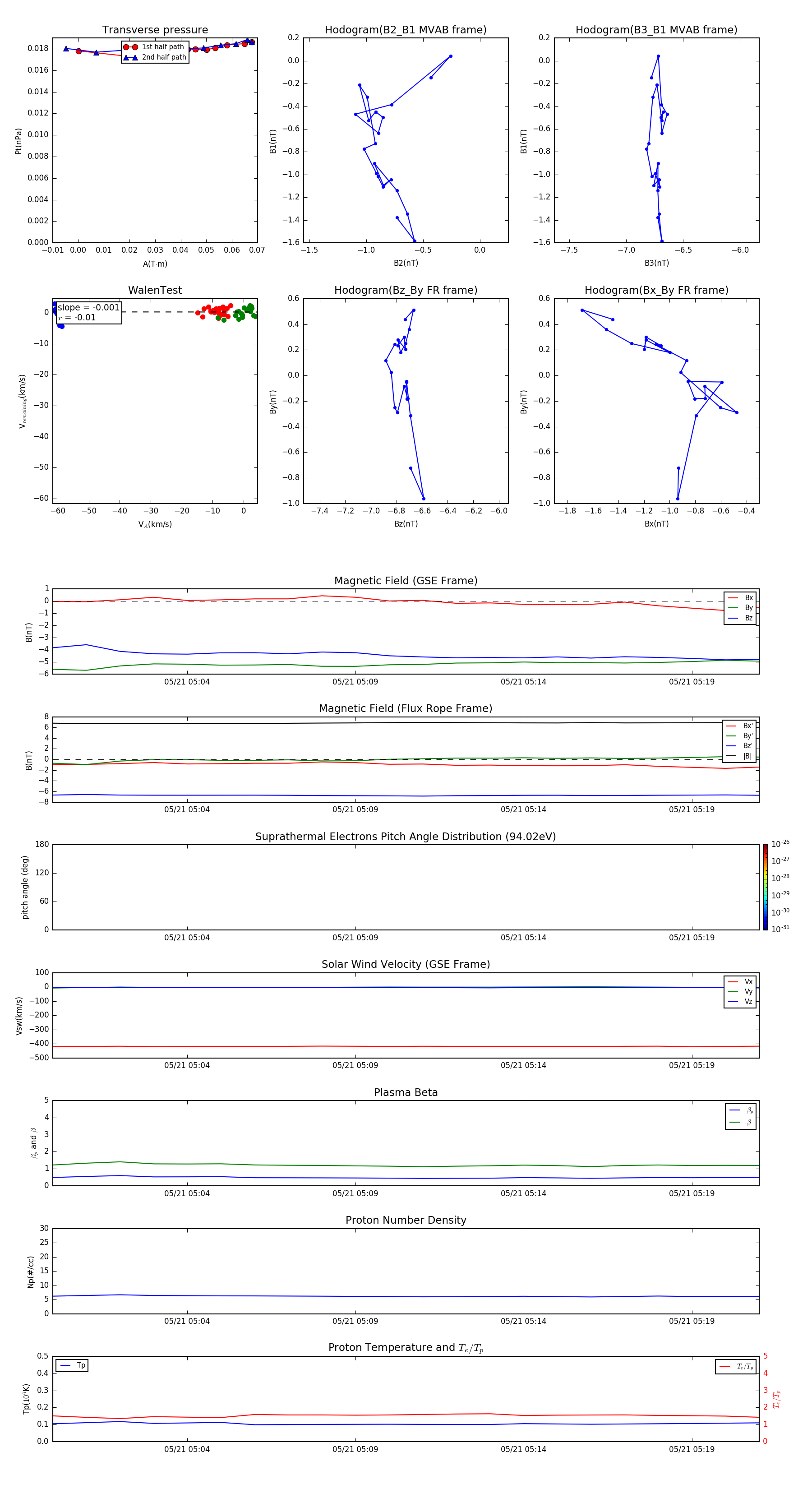Image resolution: width=812 pixels, height=1489 pixels.
Task: Click the 'B2(nT)' x-axis label
Action: point(406,263)
